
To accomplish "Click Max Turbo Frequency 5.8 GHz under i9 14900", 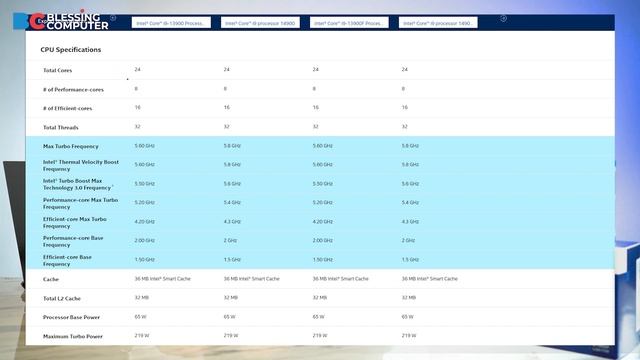I will (232, 146).
